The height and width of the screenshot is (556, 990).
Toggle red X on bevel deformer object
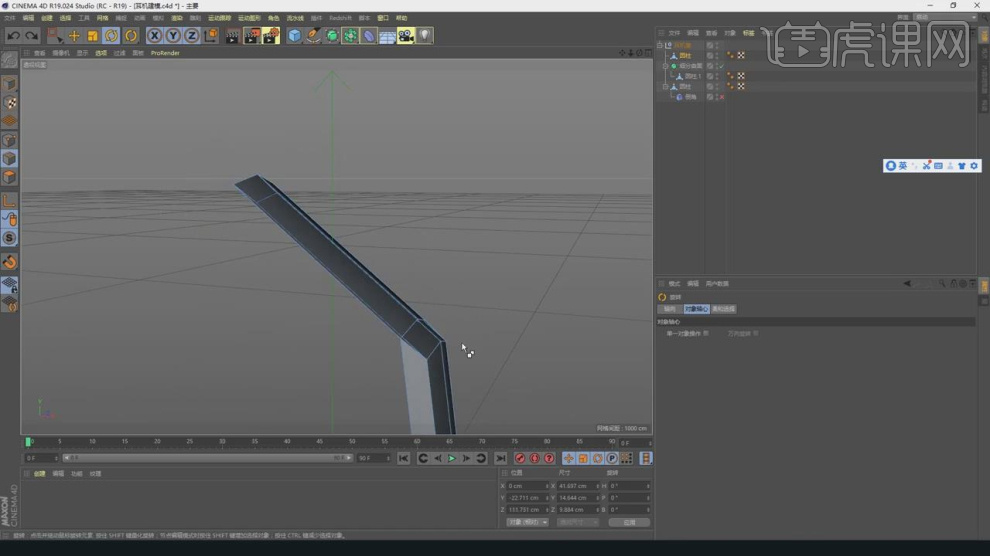(x=721, y=97)
